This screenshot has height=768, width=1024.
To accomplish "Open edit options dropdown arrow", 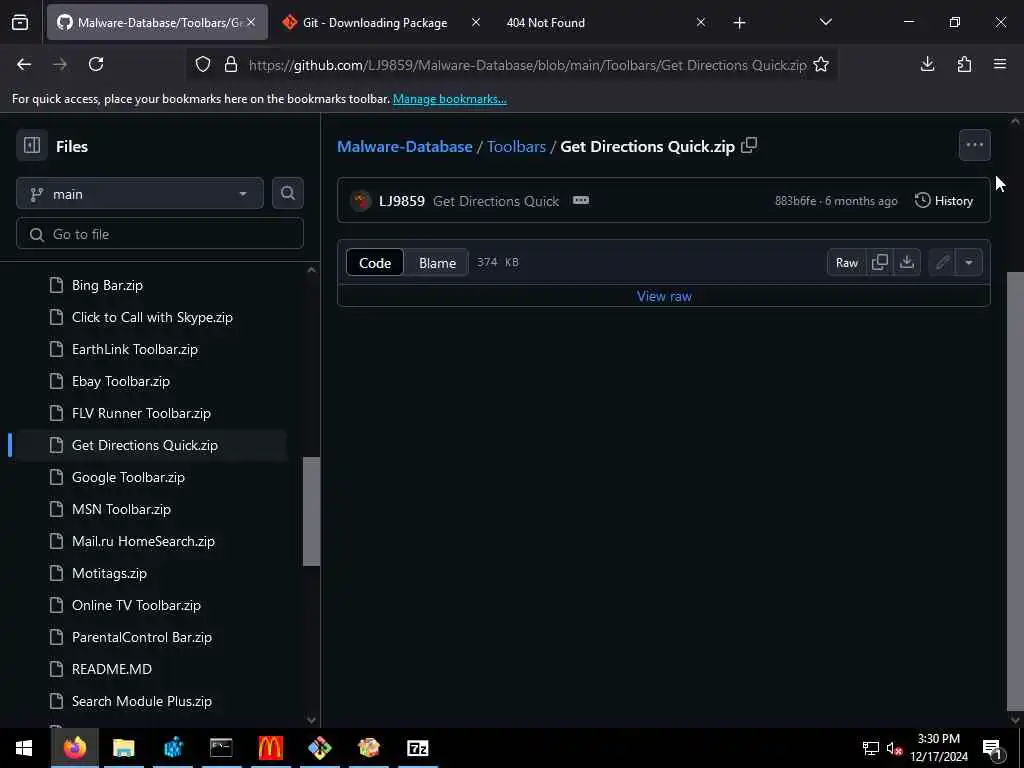I will coord(968,262).
